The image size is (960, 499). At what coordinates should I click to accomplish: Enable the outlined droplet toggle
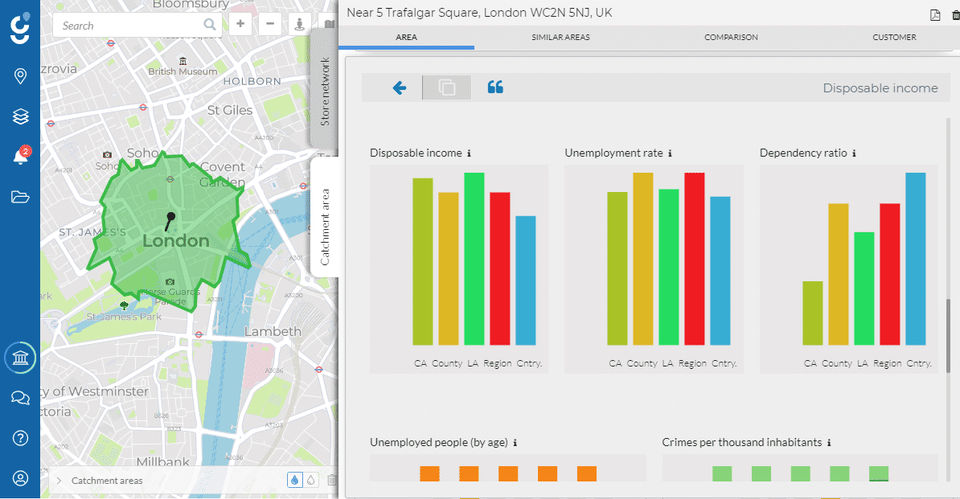tap(311, 481)
